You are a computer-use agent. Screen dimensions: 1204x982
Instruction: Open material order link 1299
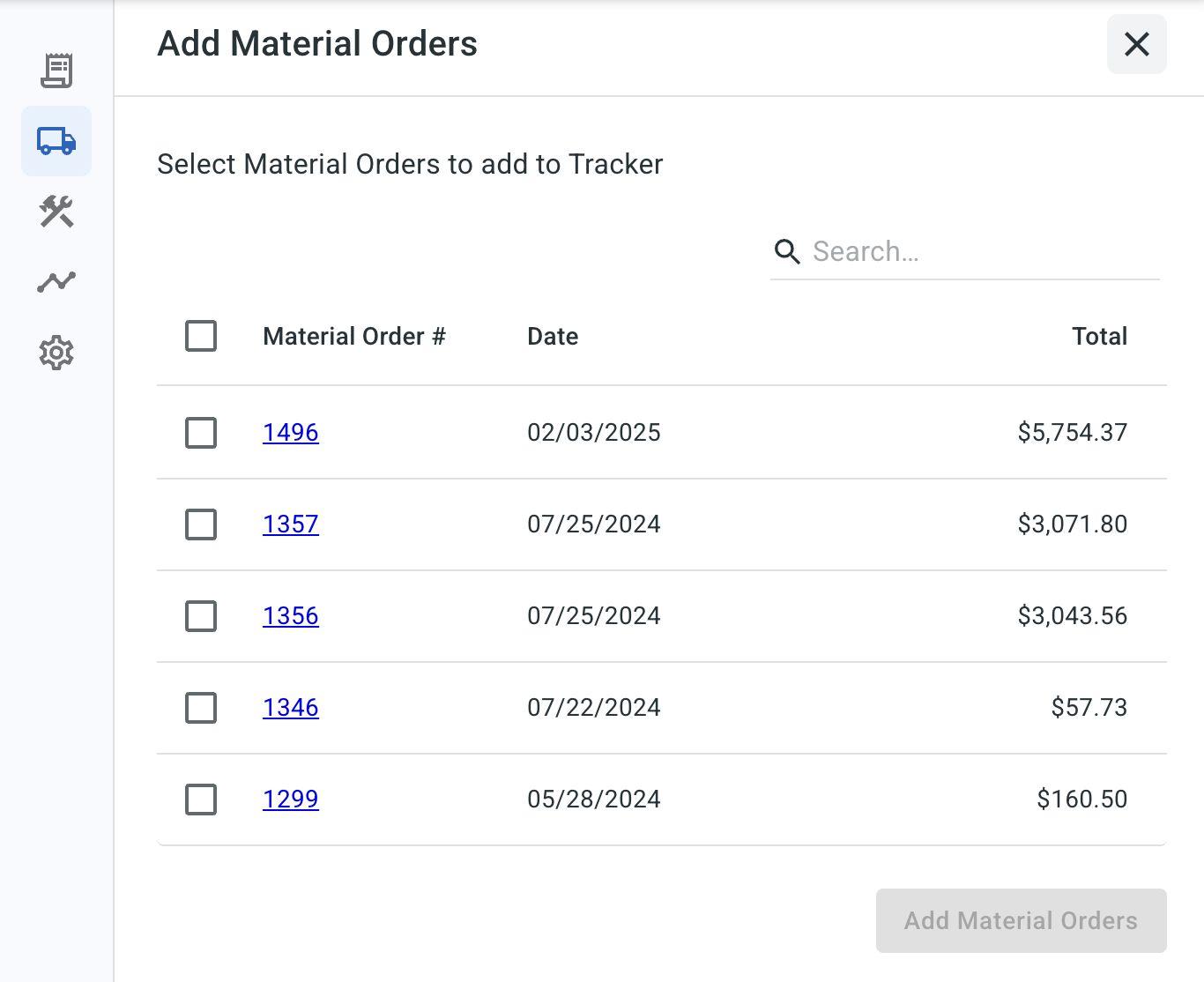coord(291,800)
